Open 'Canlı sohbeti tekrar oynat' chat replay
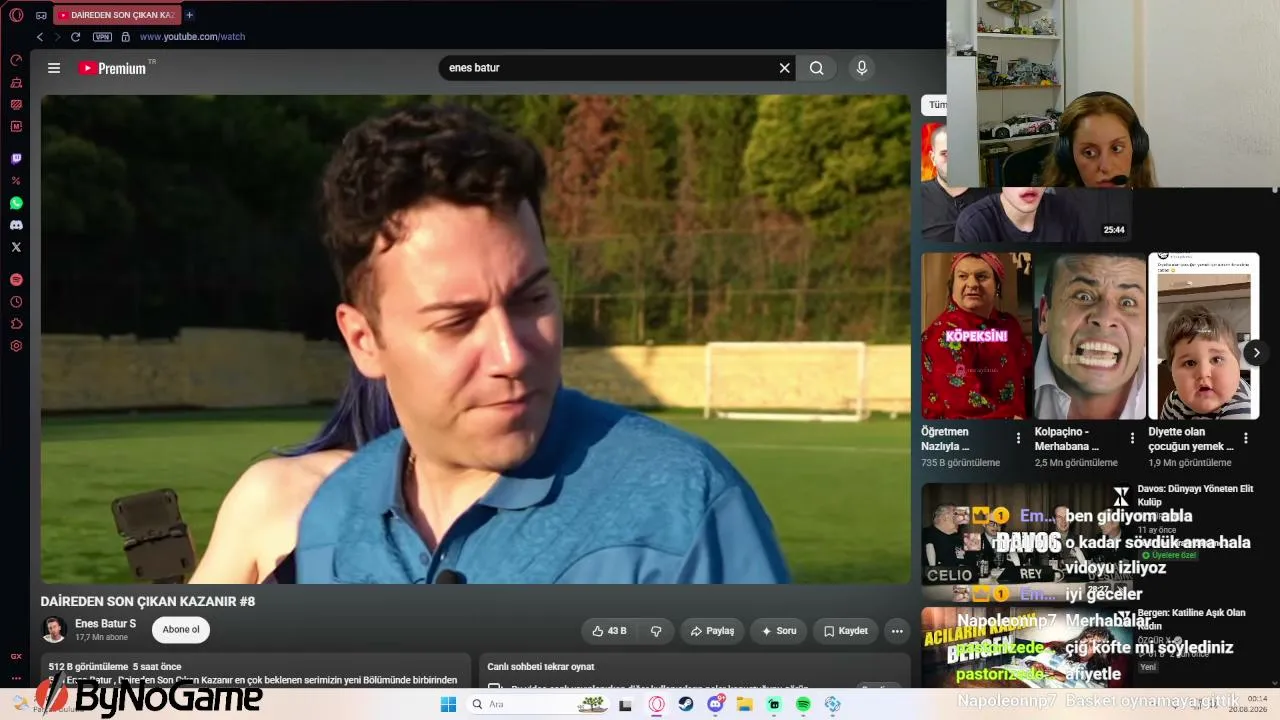The image size is (1280, 720). [541, 667]
